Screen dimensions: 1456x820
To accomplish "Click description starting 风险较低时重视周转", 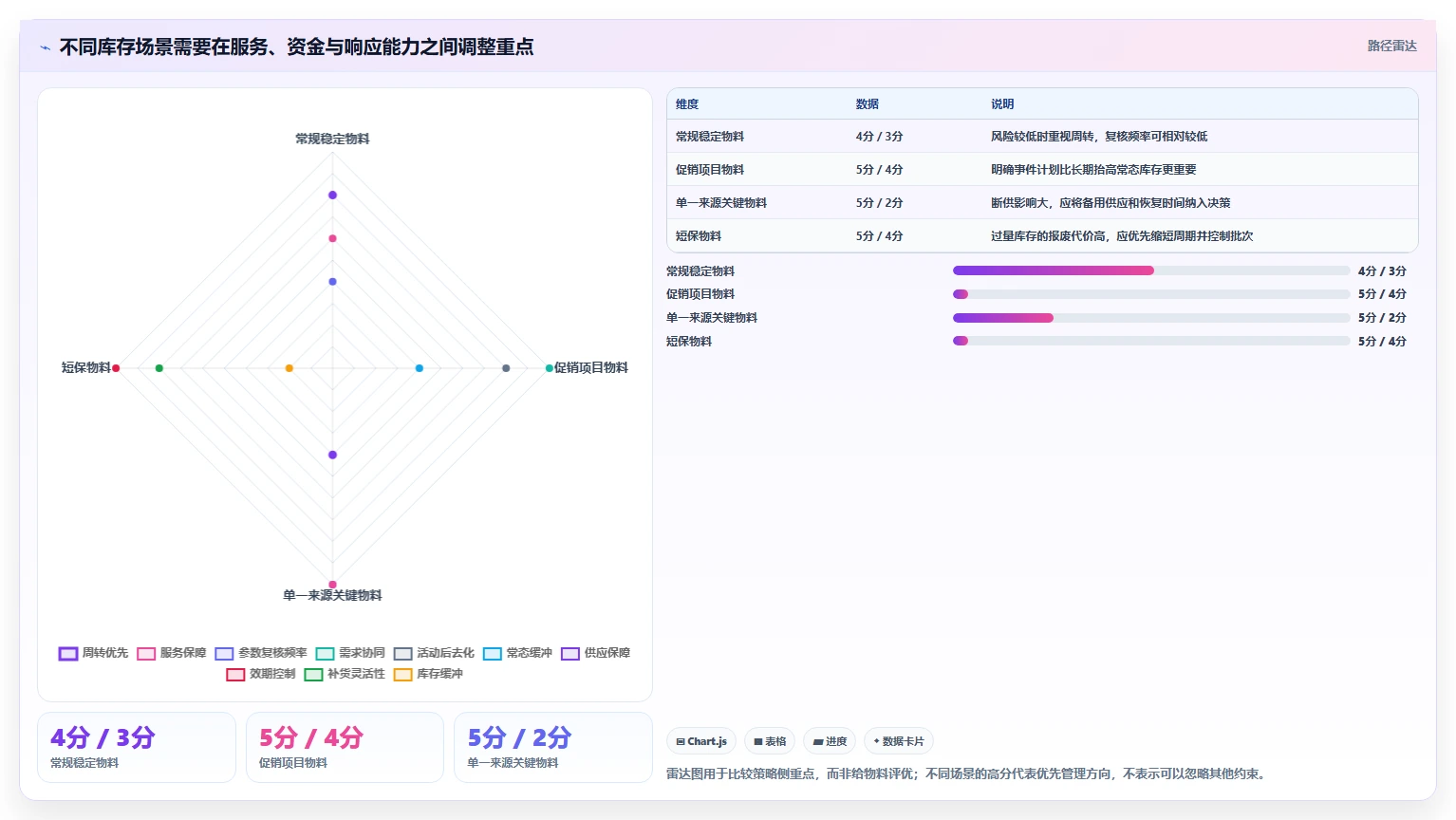I will pos(1099,137).
